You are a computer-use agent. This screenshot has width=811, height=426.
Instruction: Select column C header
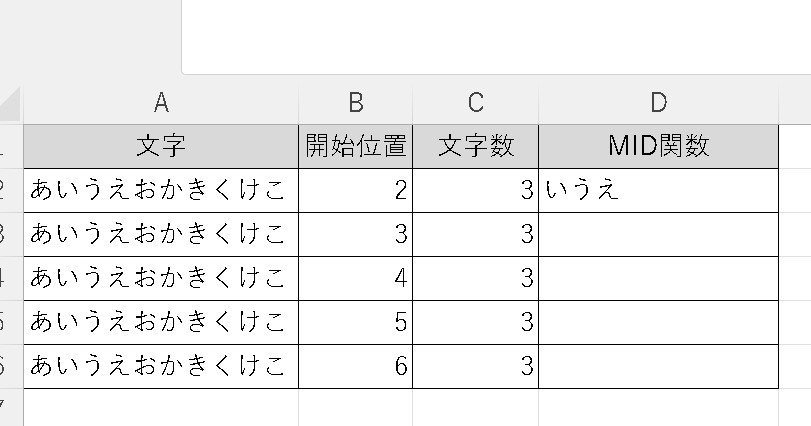[x=475, y=102]
